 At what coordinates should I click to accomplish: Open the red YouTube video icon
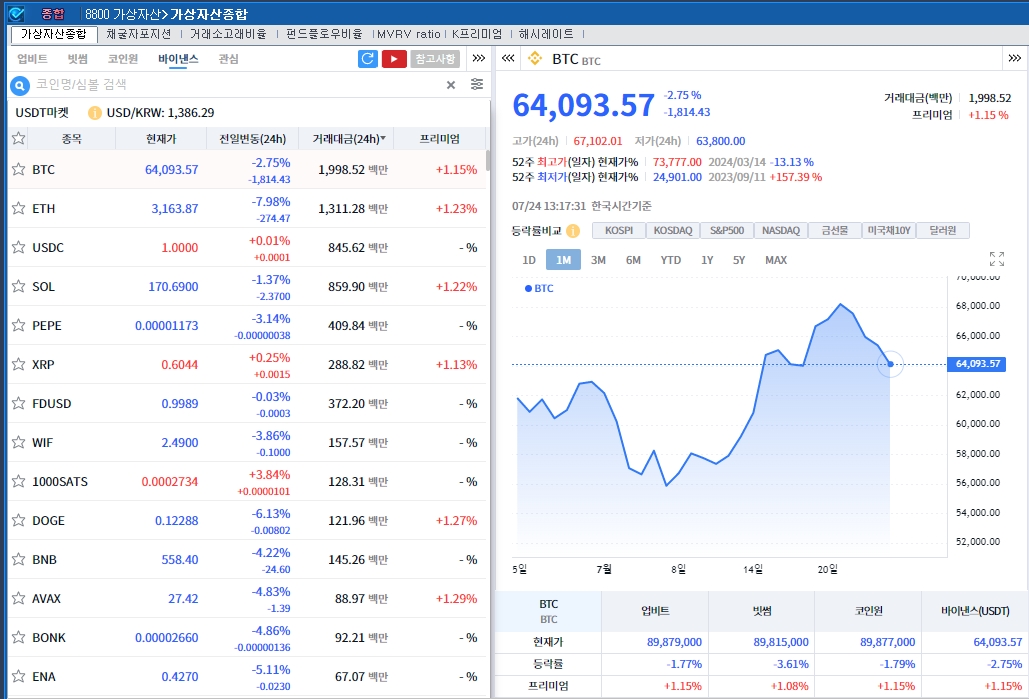[394, 59]
